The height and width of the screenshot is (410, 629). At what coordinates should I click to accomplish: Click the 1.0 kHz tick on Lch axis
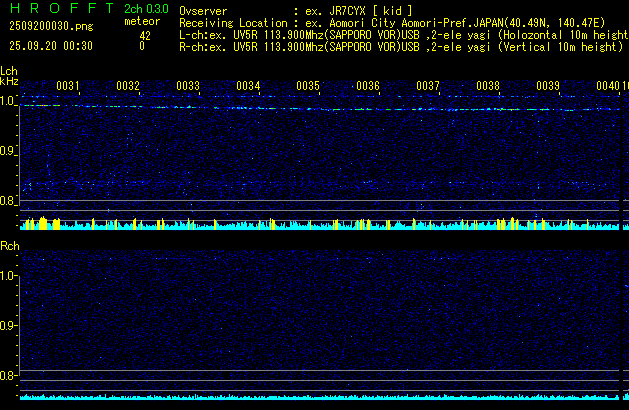9,101
